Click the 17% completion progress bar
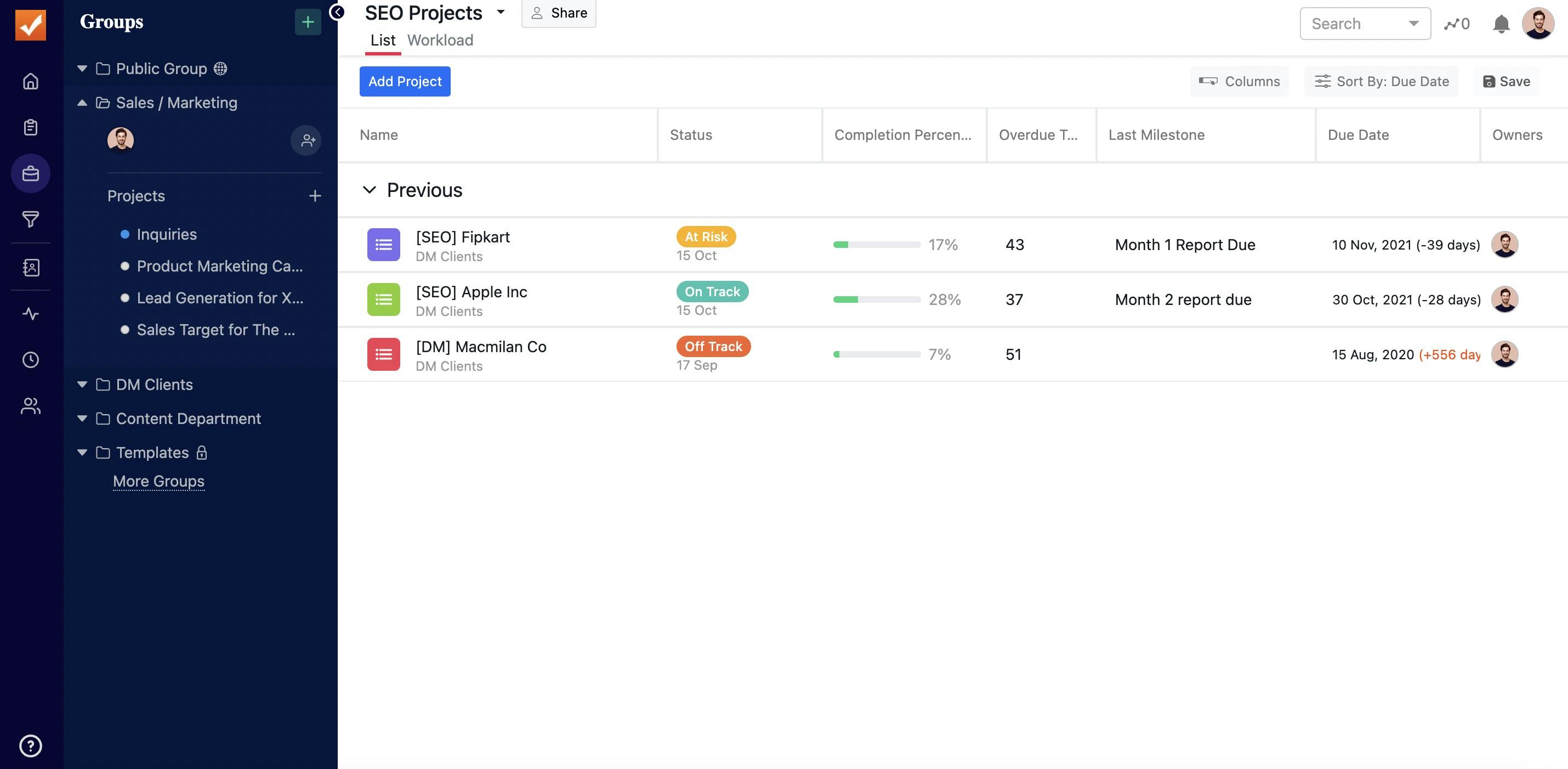This screenshot has height=769, width=1568. pos(877,245)
